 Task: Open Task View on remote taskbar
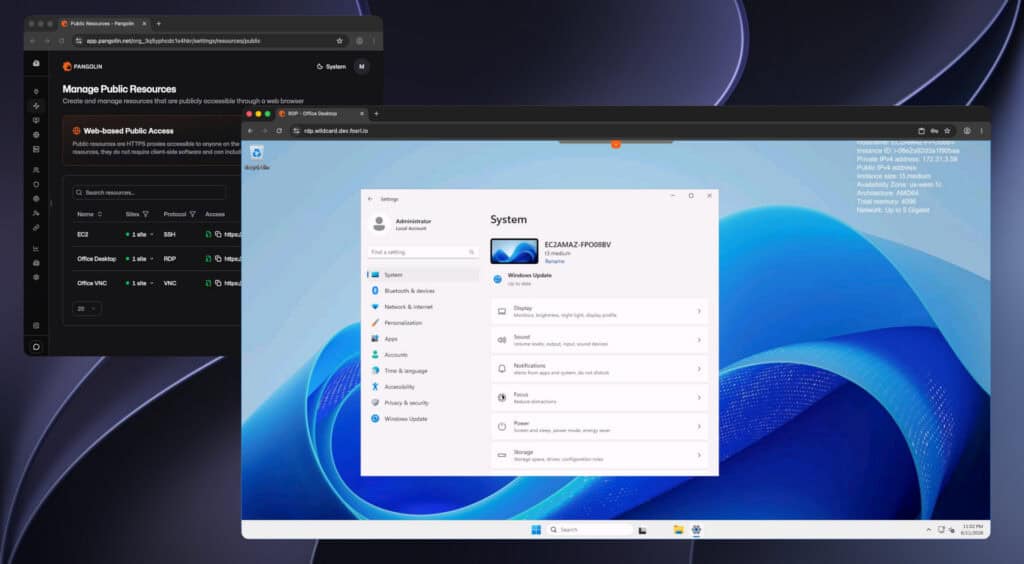click(x=642, y=530)
